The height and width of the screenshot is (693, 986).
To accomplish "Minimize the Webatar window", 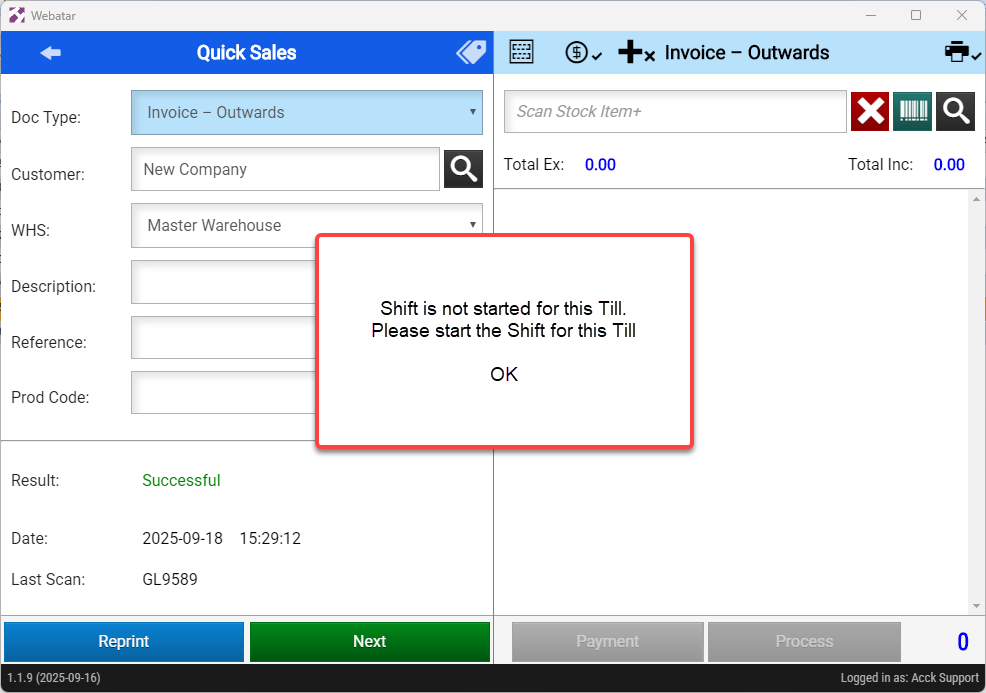I will pos(871,15).
